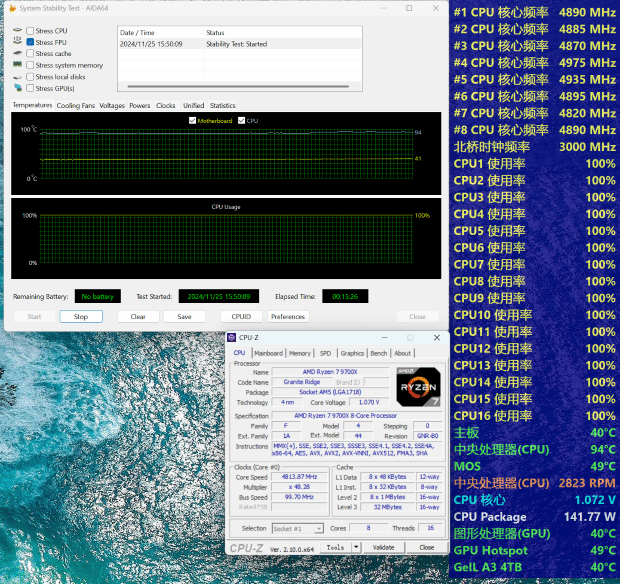Click the Validate button in CPU-Z
Viewport: 620px width, 584px height.
point(384,547)
